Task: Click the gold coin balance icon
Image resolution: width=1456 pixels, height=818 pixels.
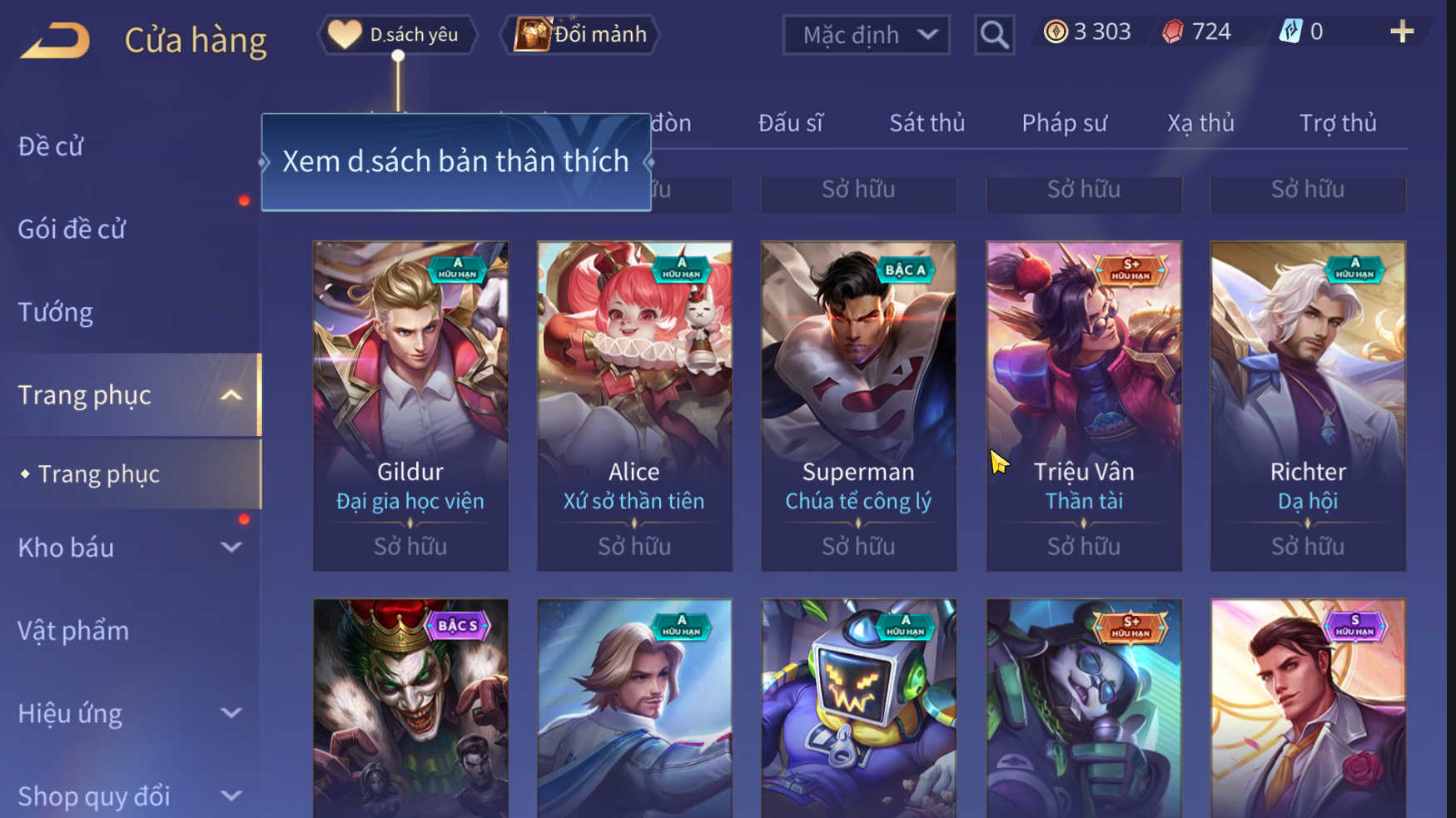Action: click(1056, 32)
